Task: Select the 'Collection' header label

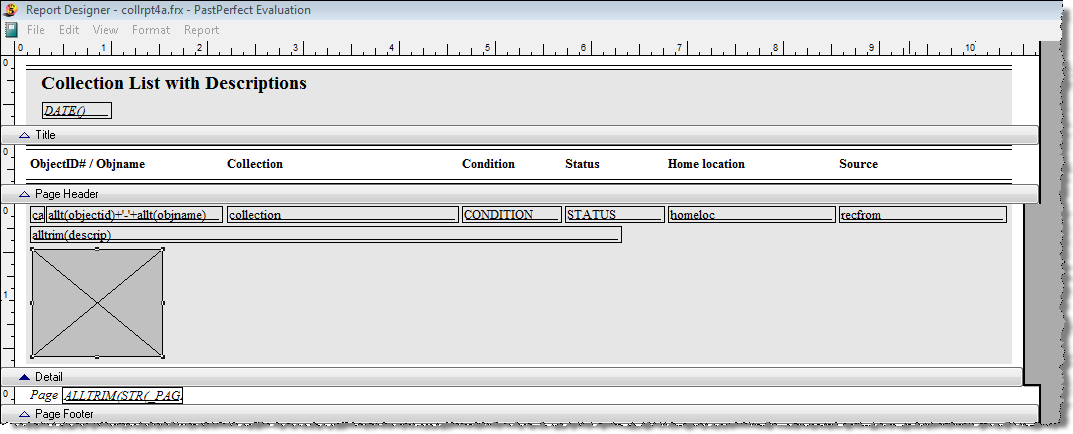Action: coord(255,164)
